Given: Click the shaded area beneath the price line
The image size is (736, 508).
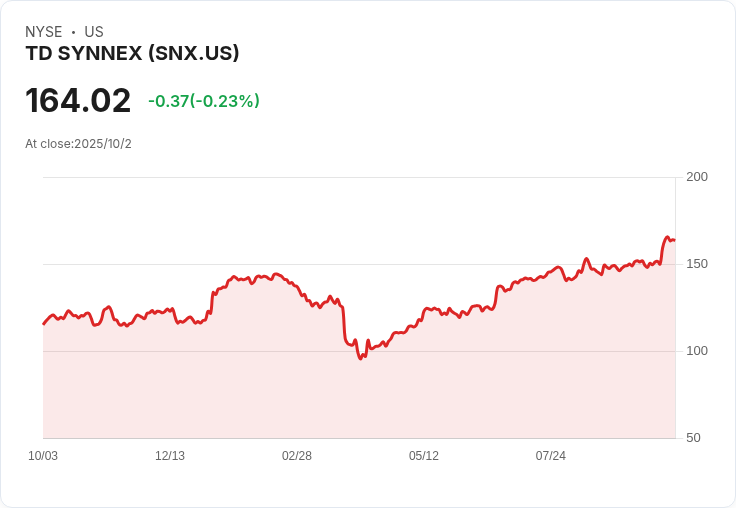Looking at the screenshot, I should point(359,399).
